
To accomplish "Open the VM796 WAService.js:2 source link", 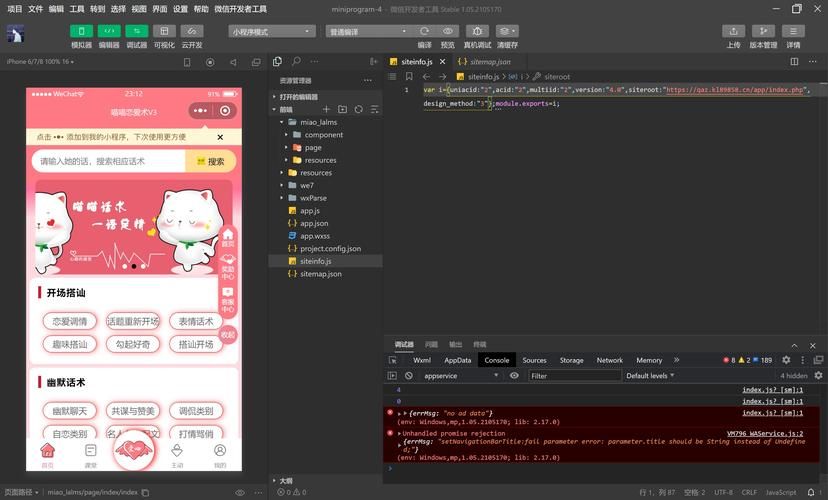I will click(x=764, y=434).
